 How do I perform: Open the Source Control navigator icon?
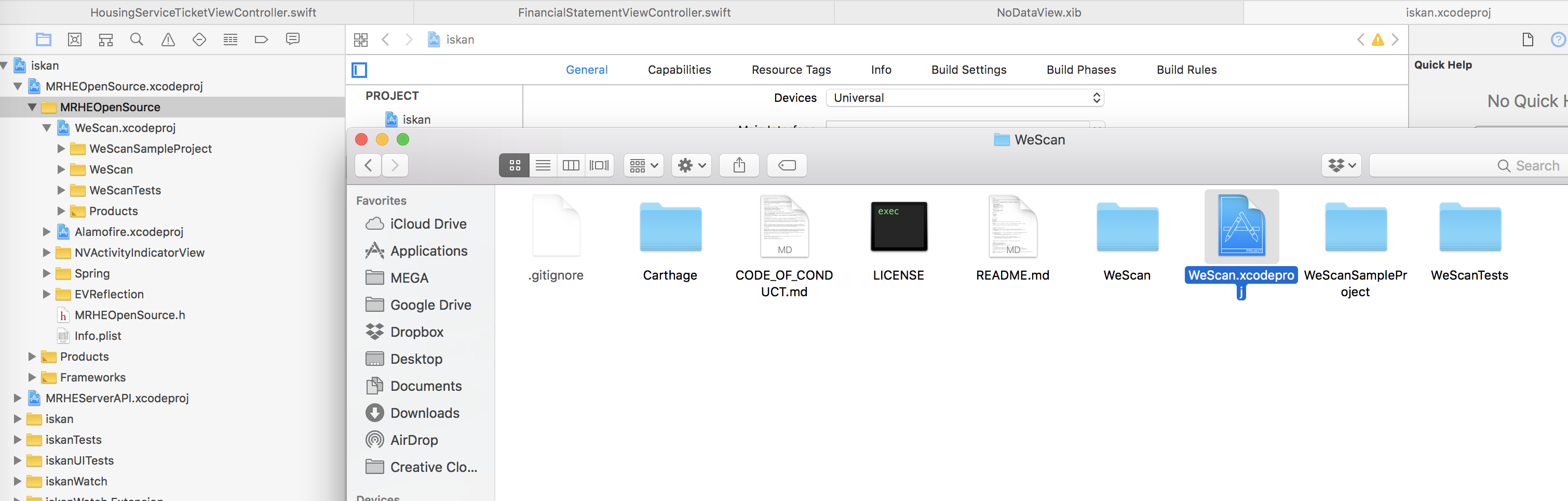(x=75, y=39)
